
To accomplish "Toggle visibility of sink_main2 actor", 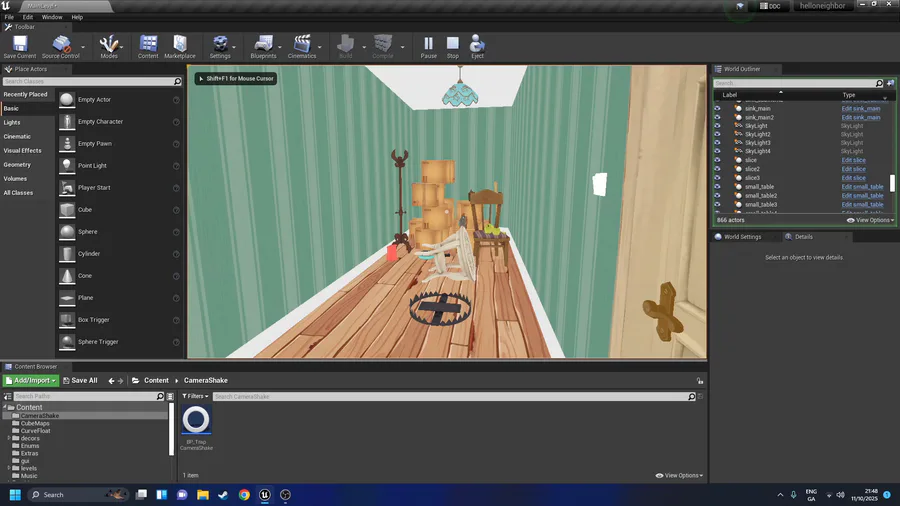I will point(717,117).
